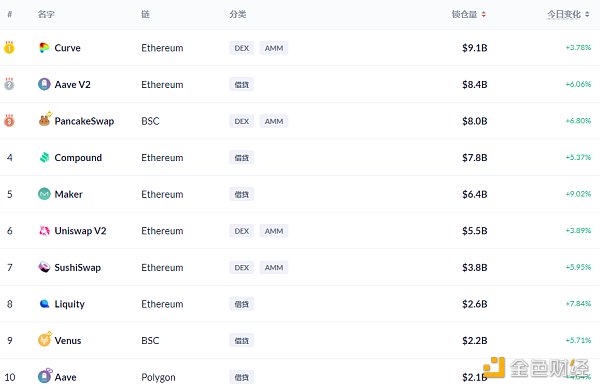The height and width of the screenshot is (389, 600).
Task: Click the PancakeSwap bunny logo icon
Action: point(45,120)
